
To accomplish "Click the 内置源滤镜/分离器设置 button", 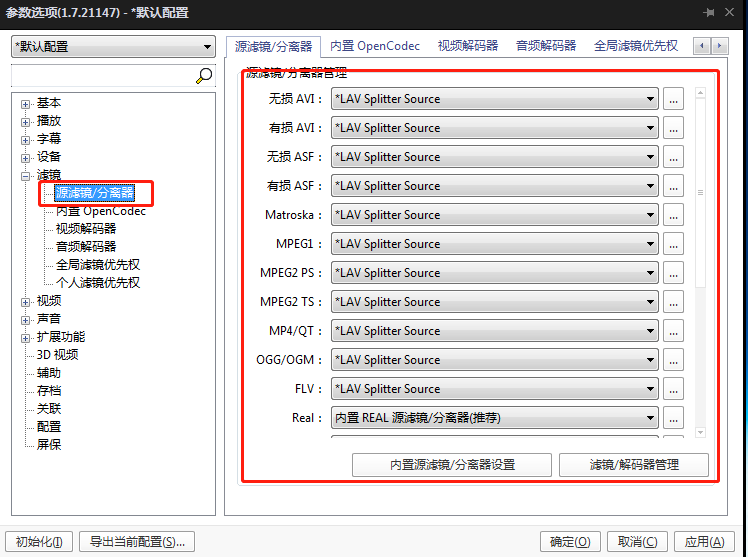I will click(x=452, y=465).
